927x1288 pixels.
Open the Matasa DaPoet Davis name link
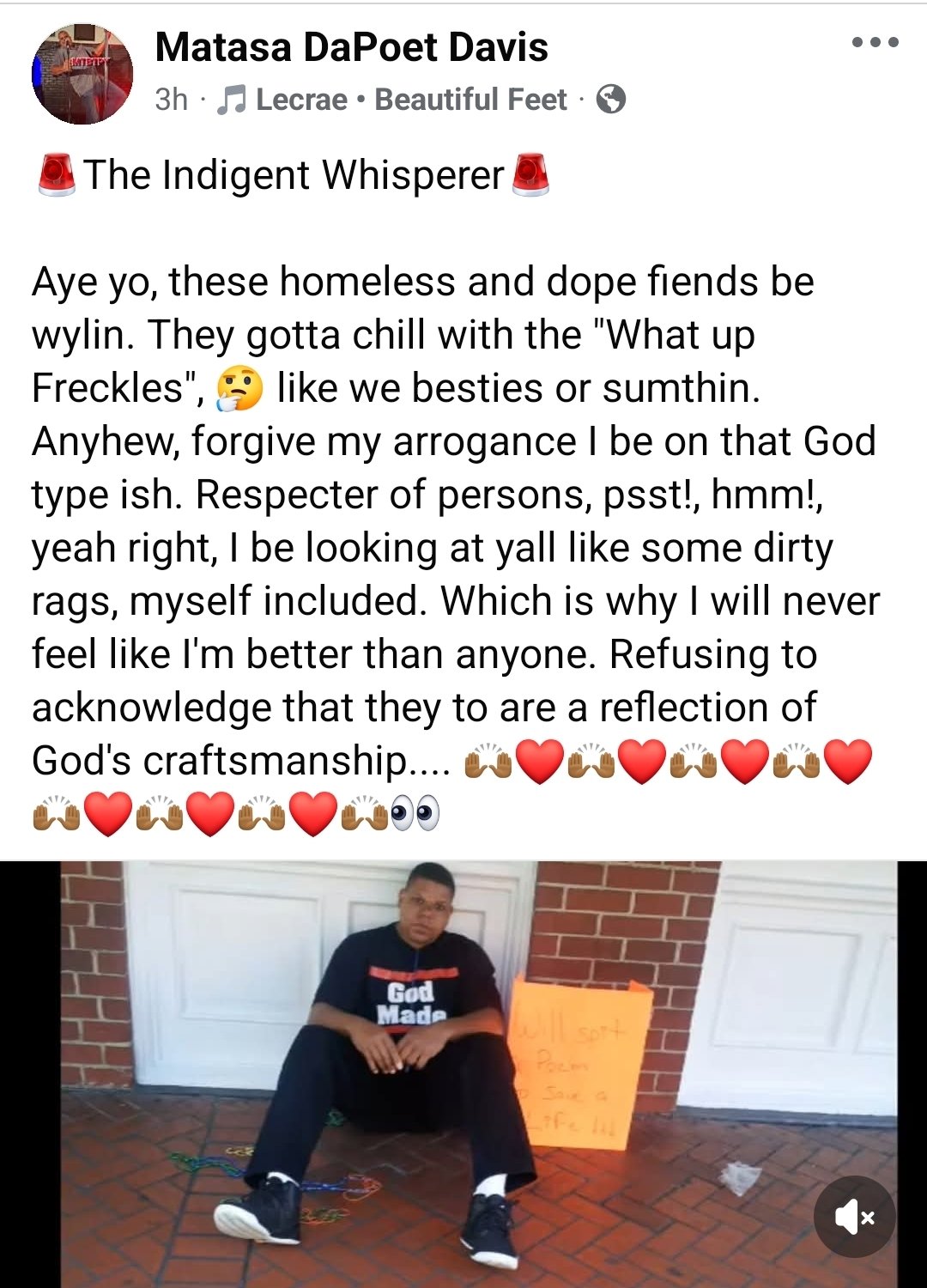tap(351, 46)
